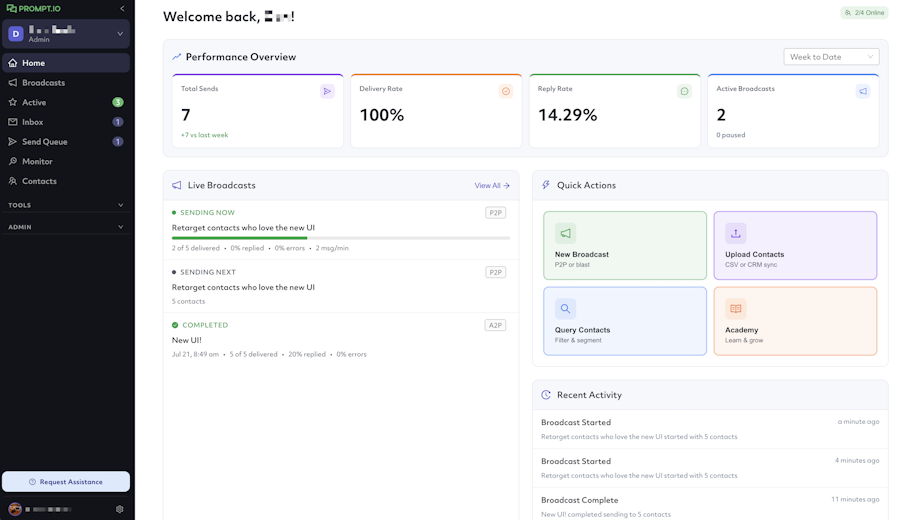The height and width of the screenshot is (520, 900).
Task: Click the Home house icon
Action: [13, 63]
